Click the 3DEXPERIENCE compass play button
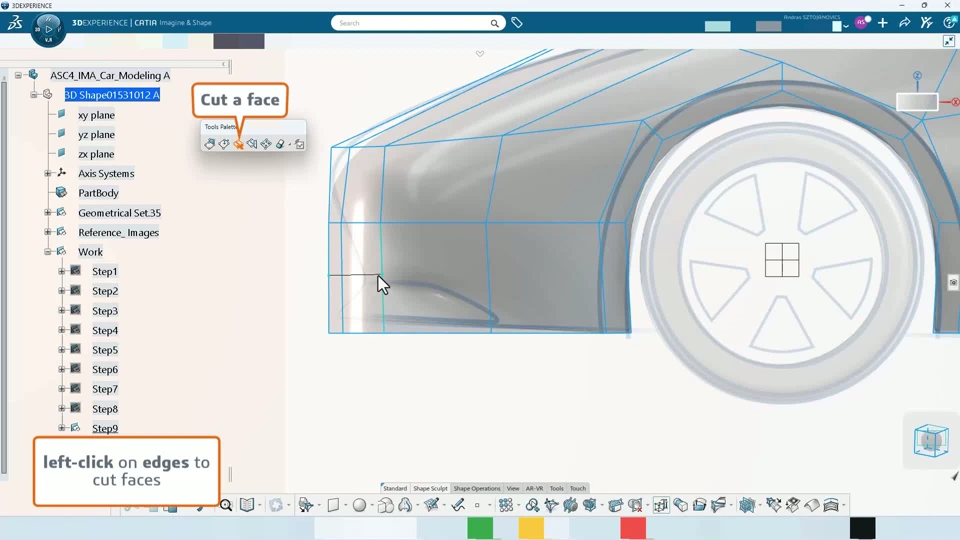Image resolution: width=960 pixels, height=540 pixels. (x=48, y=29)
